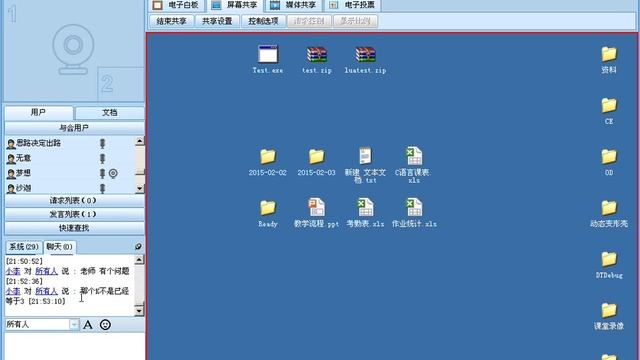Viewport: 640px width, 360px height.
Task: Select the 2015-02-03 folder
Action: (x=316, y=162)
